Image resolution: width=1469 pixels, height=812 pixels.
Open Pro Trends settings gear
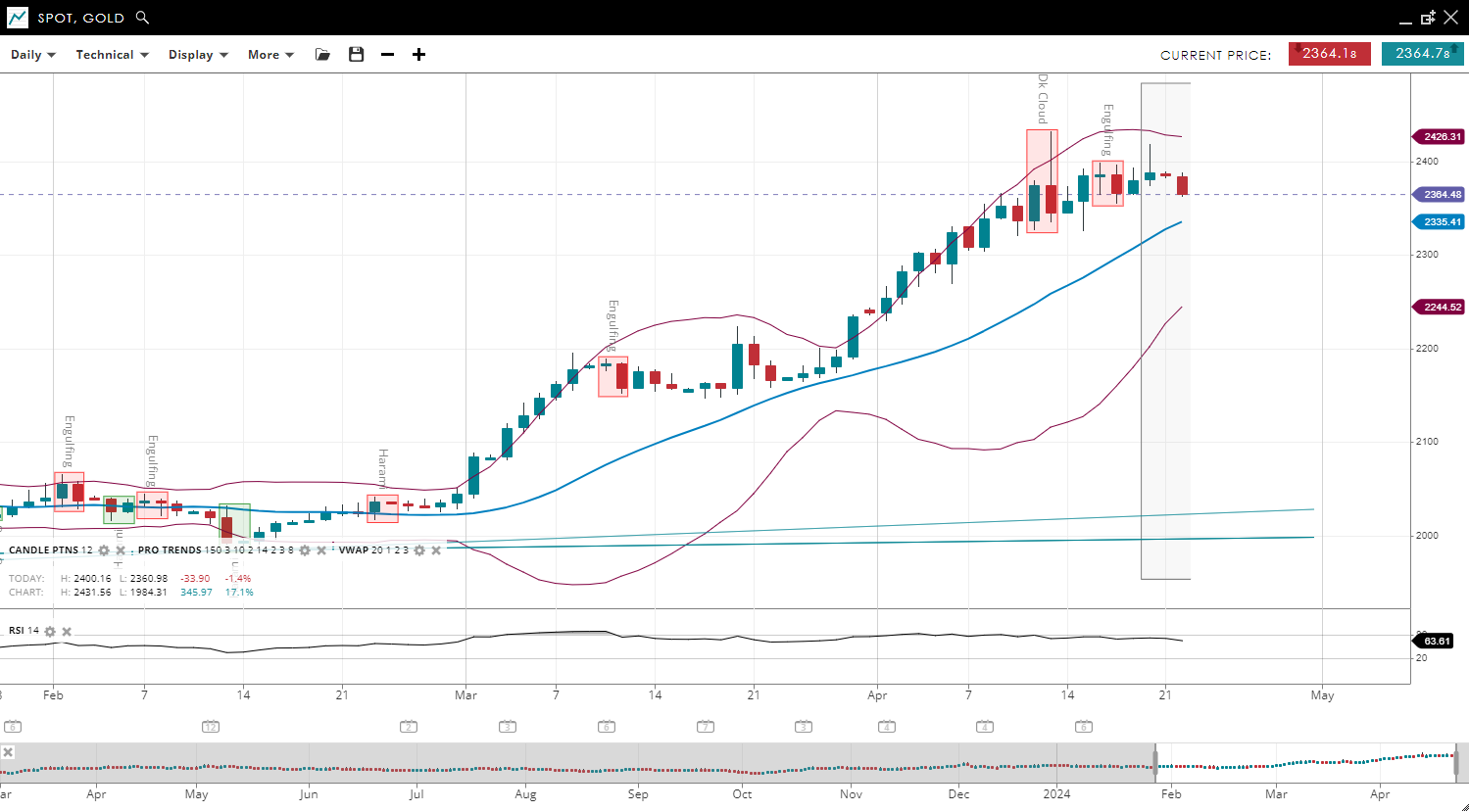[x=305, y=550]
